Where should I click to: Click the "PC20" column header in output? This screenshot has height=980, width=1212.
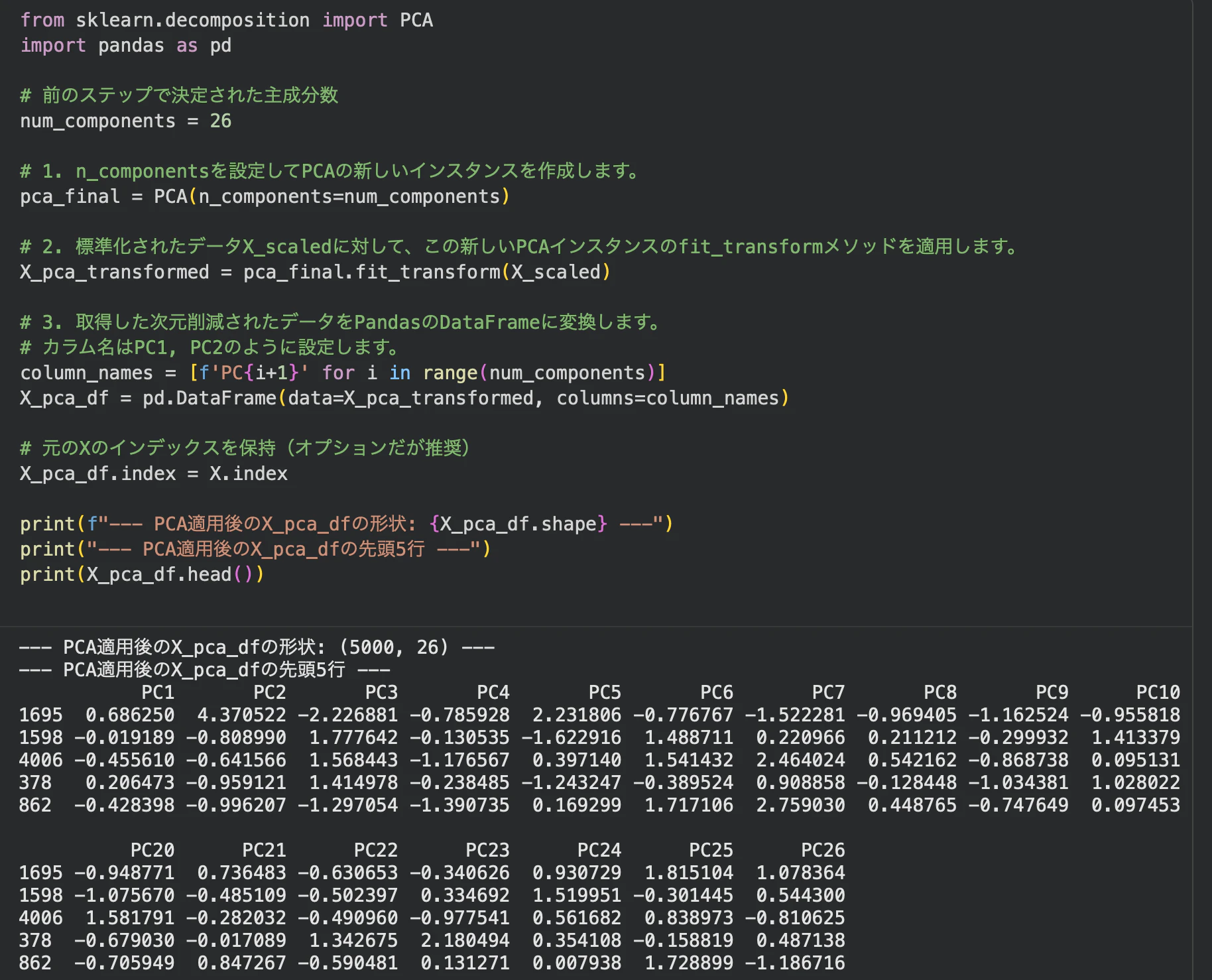152,850
